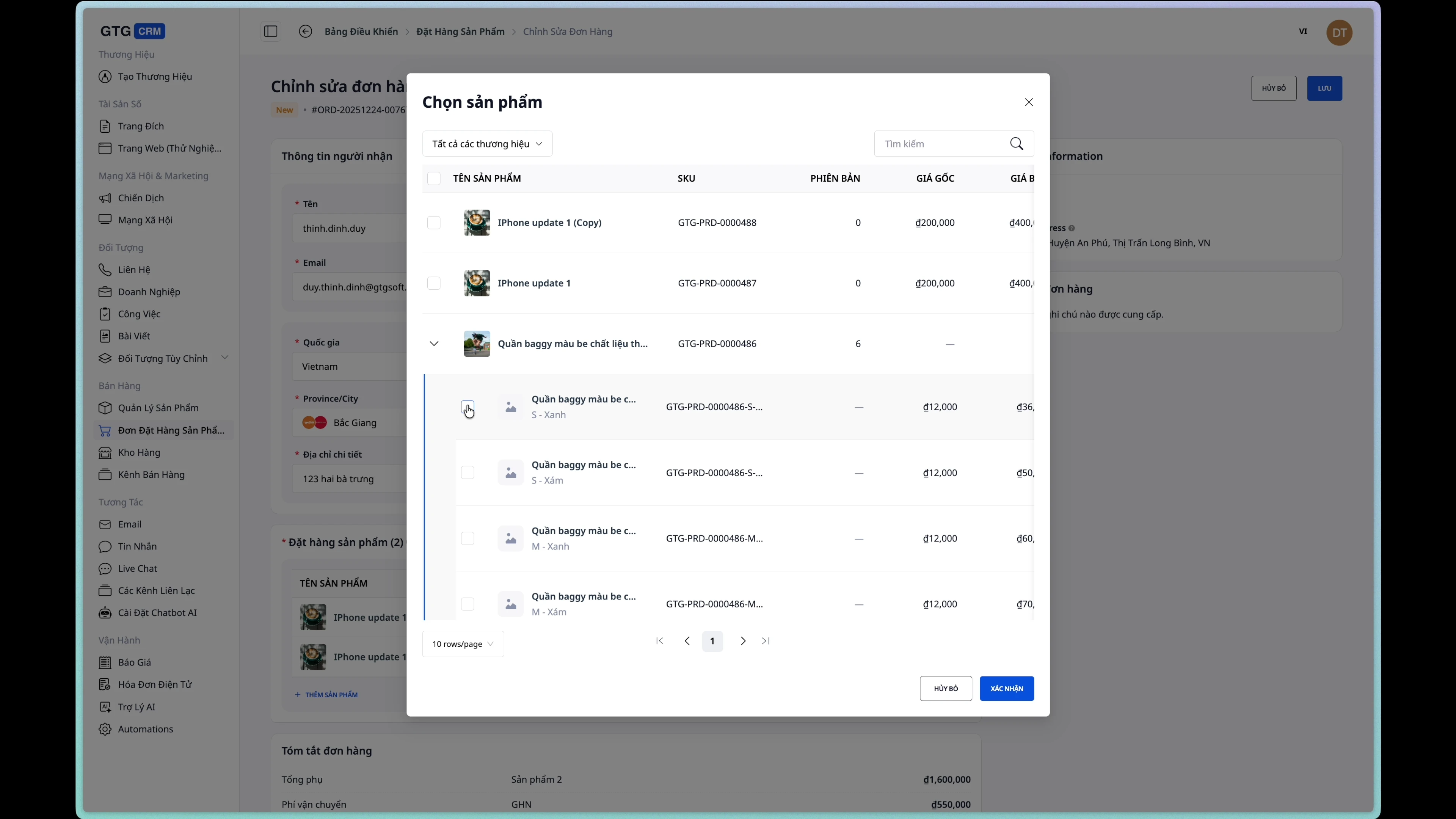This screenshot has width=1456, height=819.
Task: Close the Chọn sản phẩm dialog
Action: tap(1029, 102)
